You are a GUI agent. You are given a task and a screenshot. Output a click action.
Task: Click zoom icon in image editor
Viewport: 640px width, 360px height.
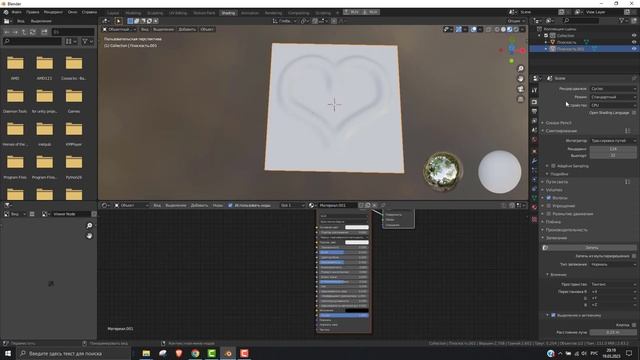tap(89, 226)
